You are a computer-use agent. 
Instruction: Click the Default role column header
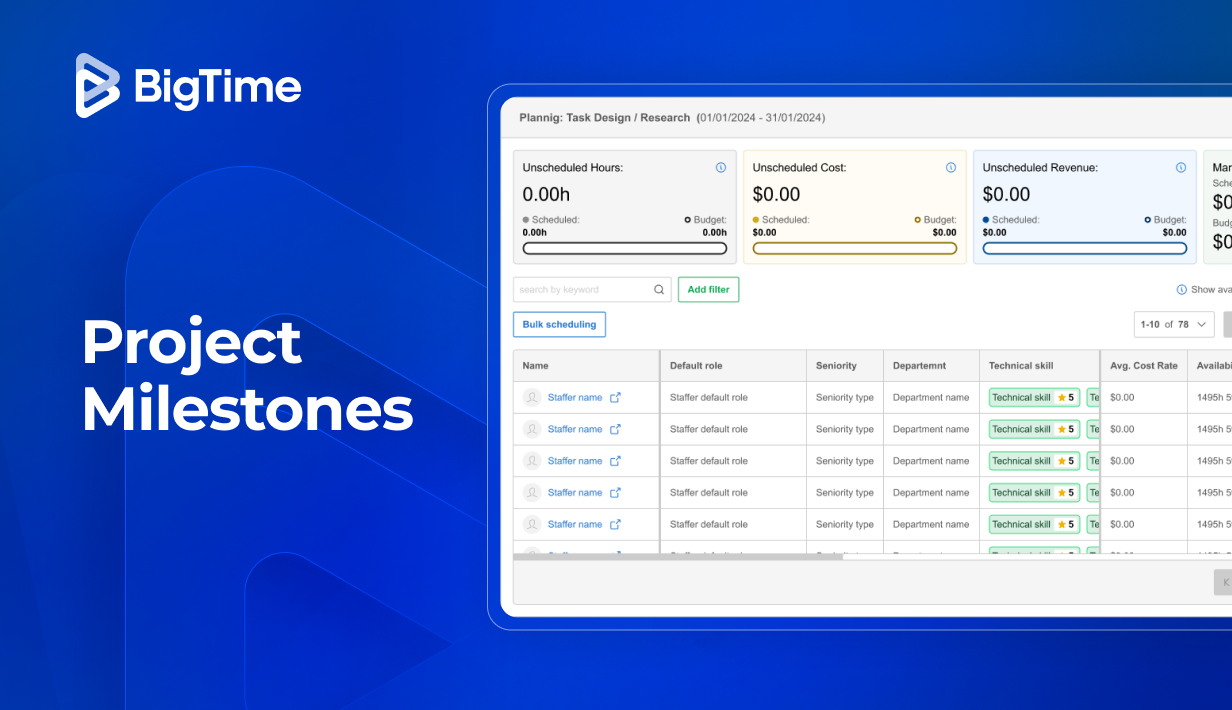pyautogui.click(x=733, y=366)
